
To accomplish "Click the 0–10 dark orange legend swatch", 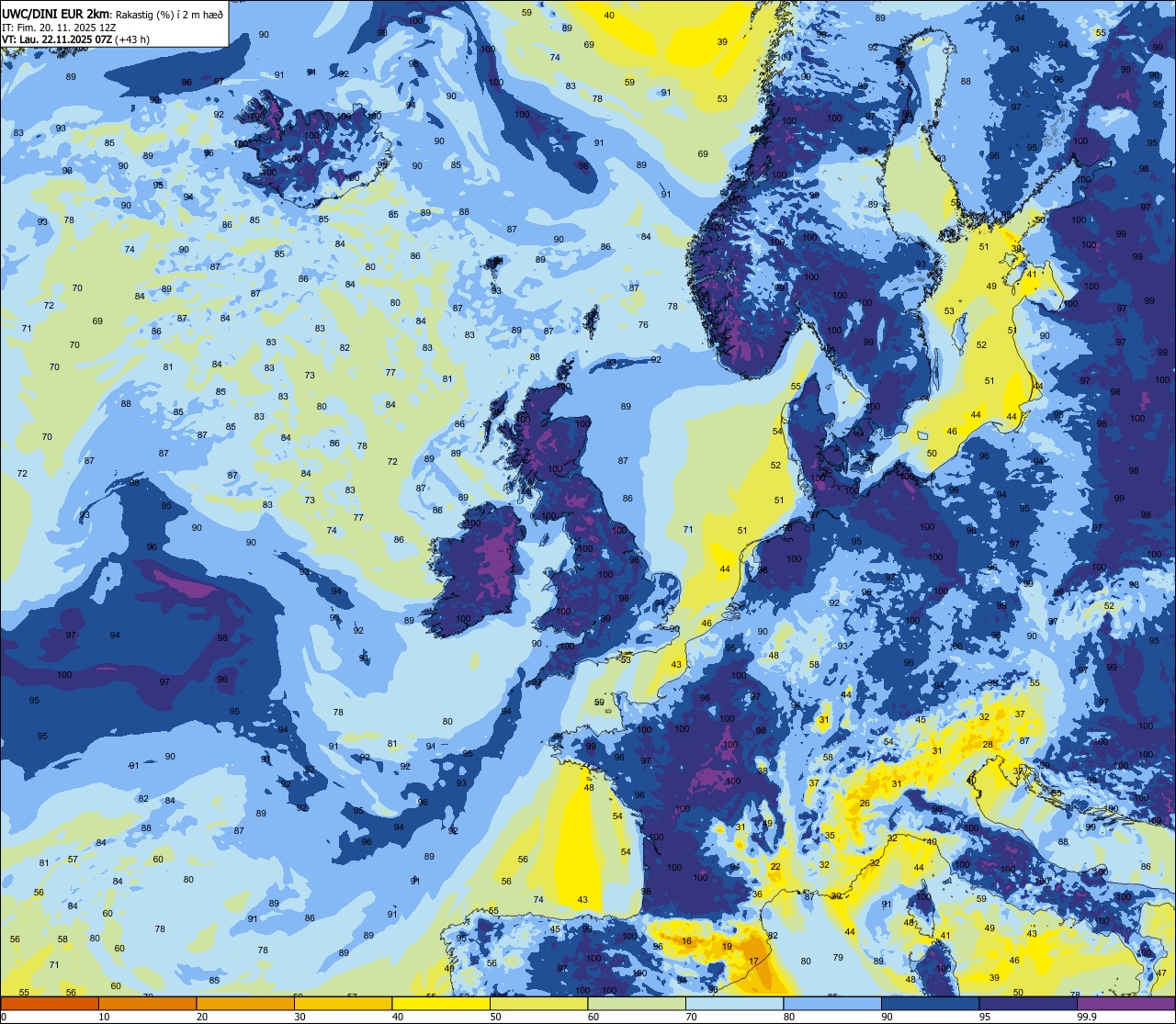I will point(50,1004).
